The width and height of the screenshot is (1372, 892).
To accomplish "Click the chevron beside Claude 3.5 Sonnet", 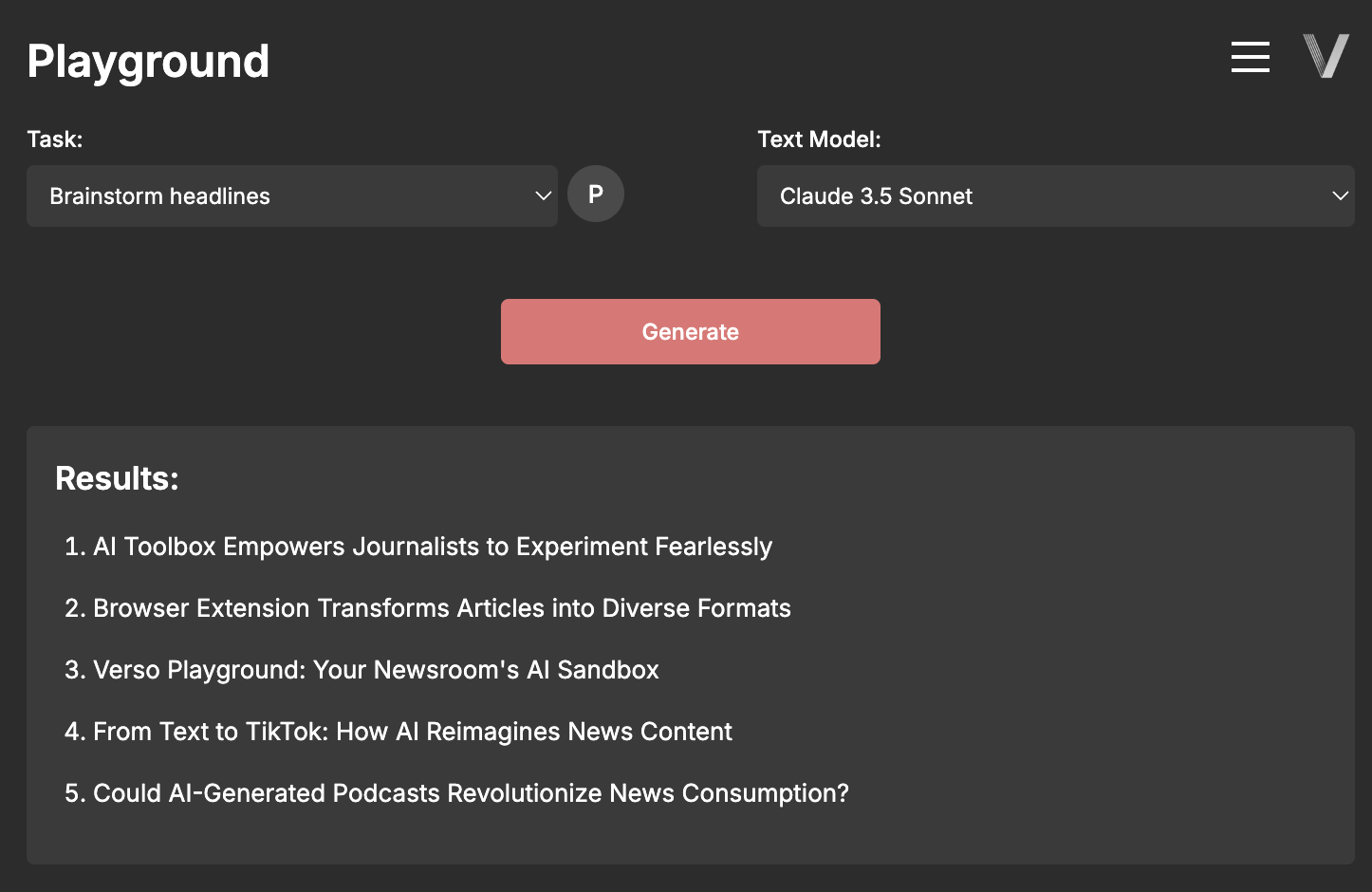I will (x=1340, y=196).
